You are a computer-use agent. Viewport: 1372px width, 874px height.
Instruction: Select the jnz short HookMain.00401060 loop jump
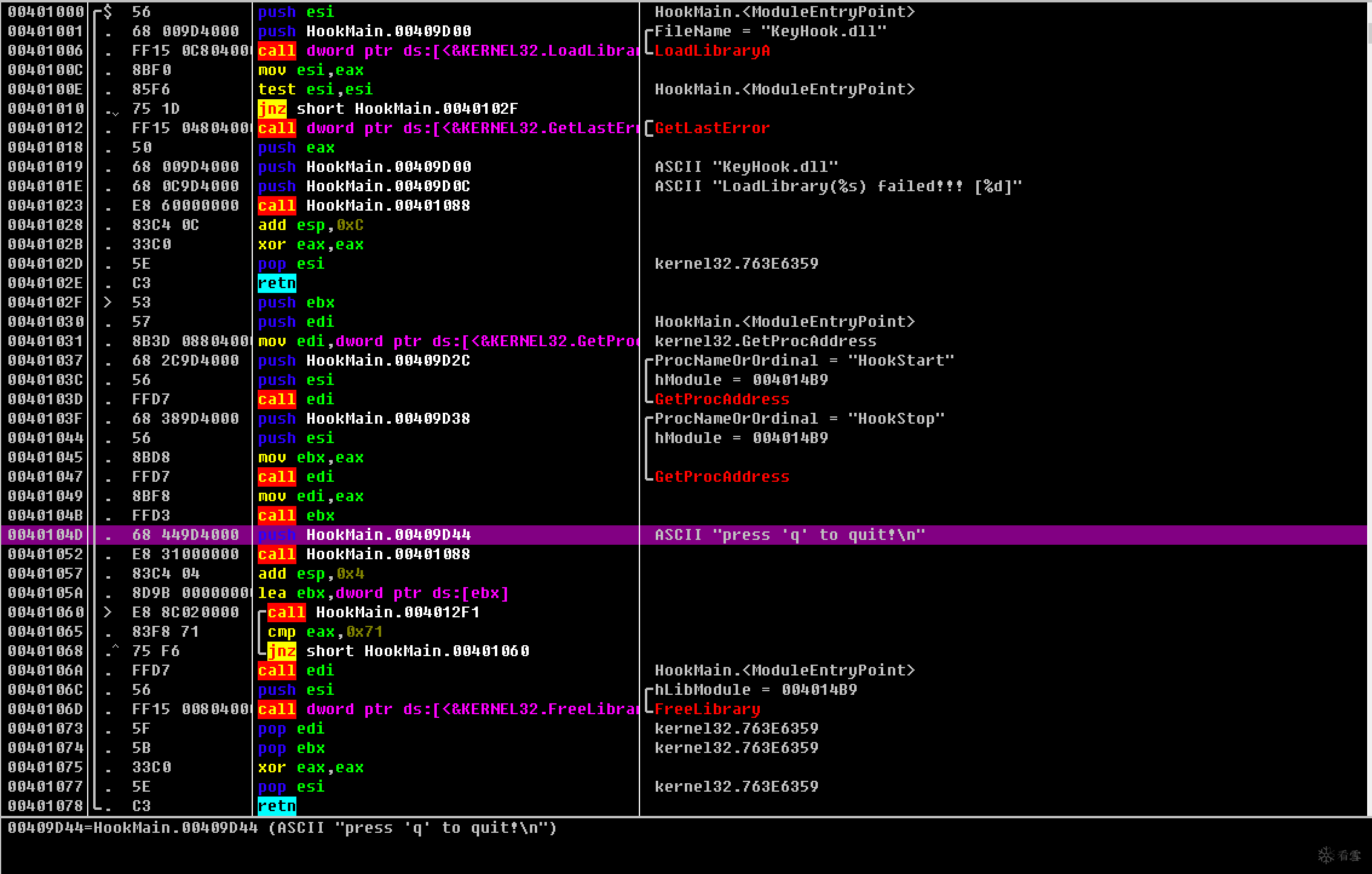(x=397, y=651)
